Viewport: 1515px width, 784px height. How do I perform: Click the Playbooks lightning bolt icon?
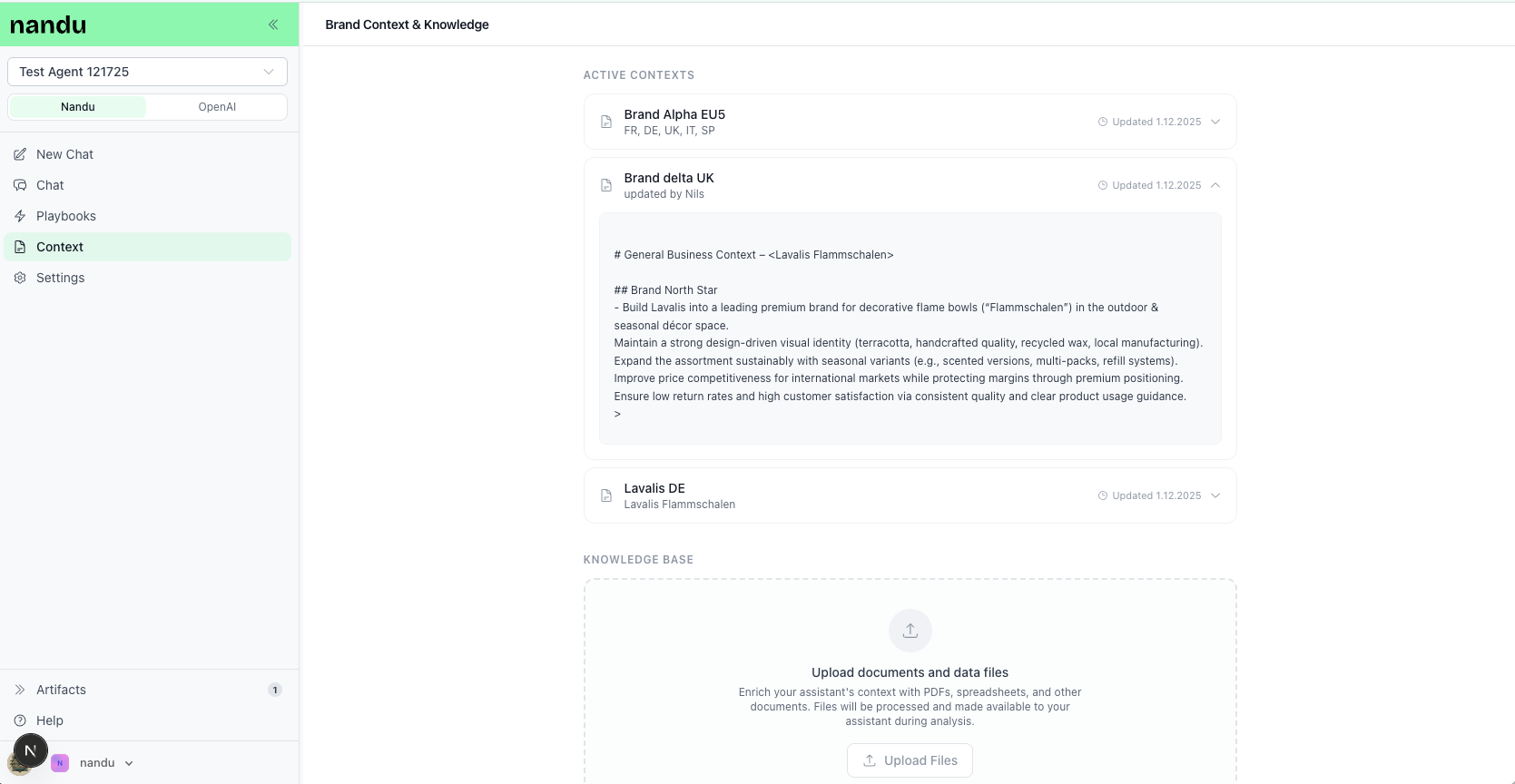tap(19, 216)
